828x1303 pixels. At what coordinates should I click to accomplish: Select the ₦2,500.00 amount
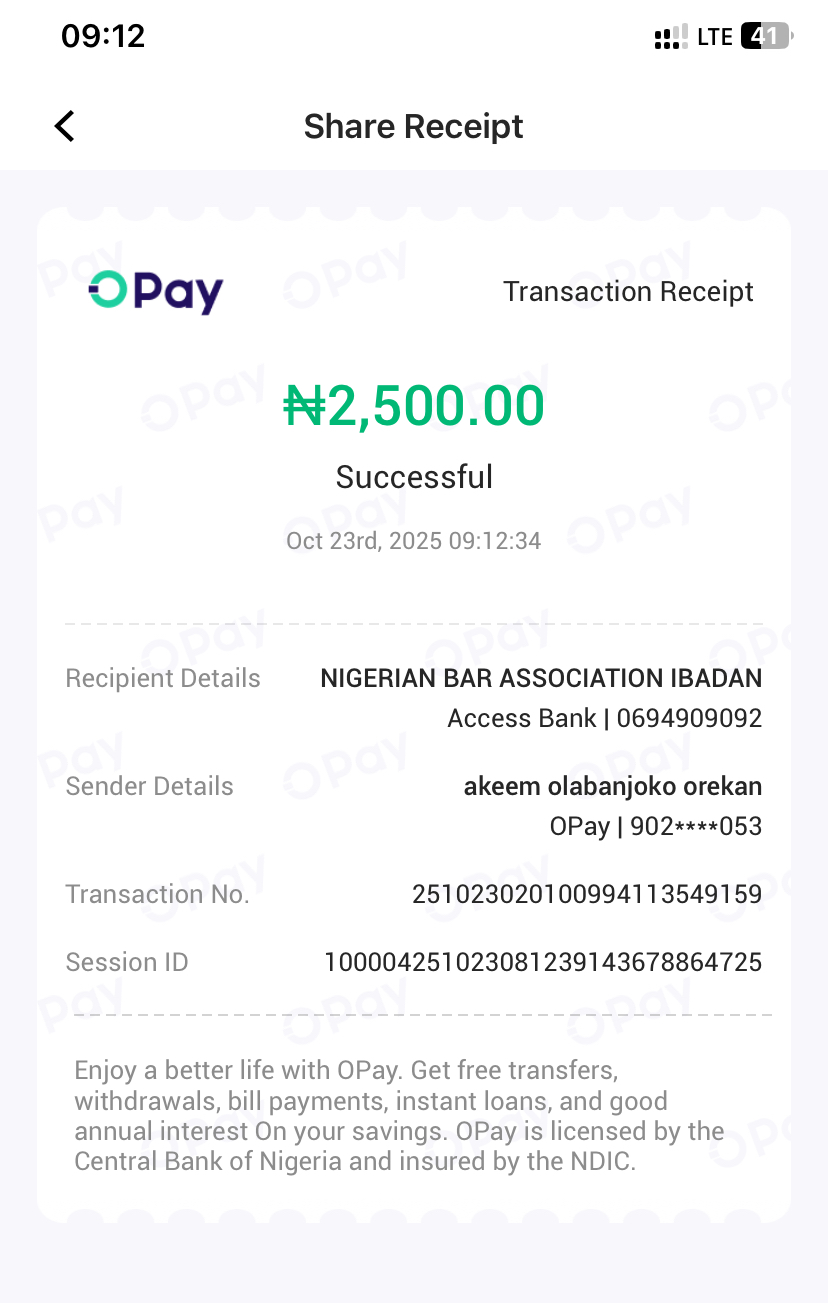point(414,406)
